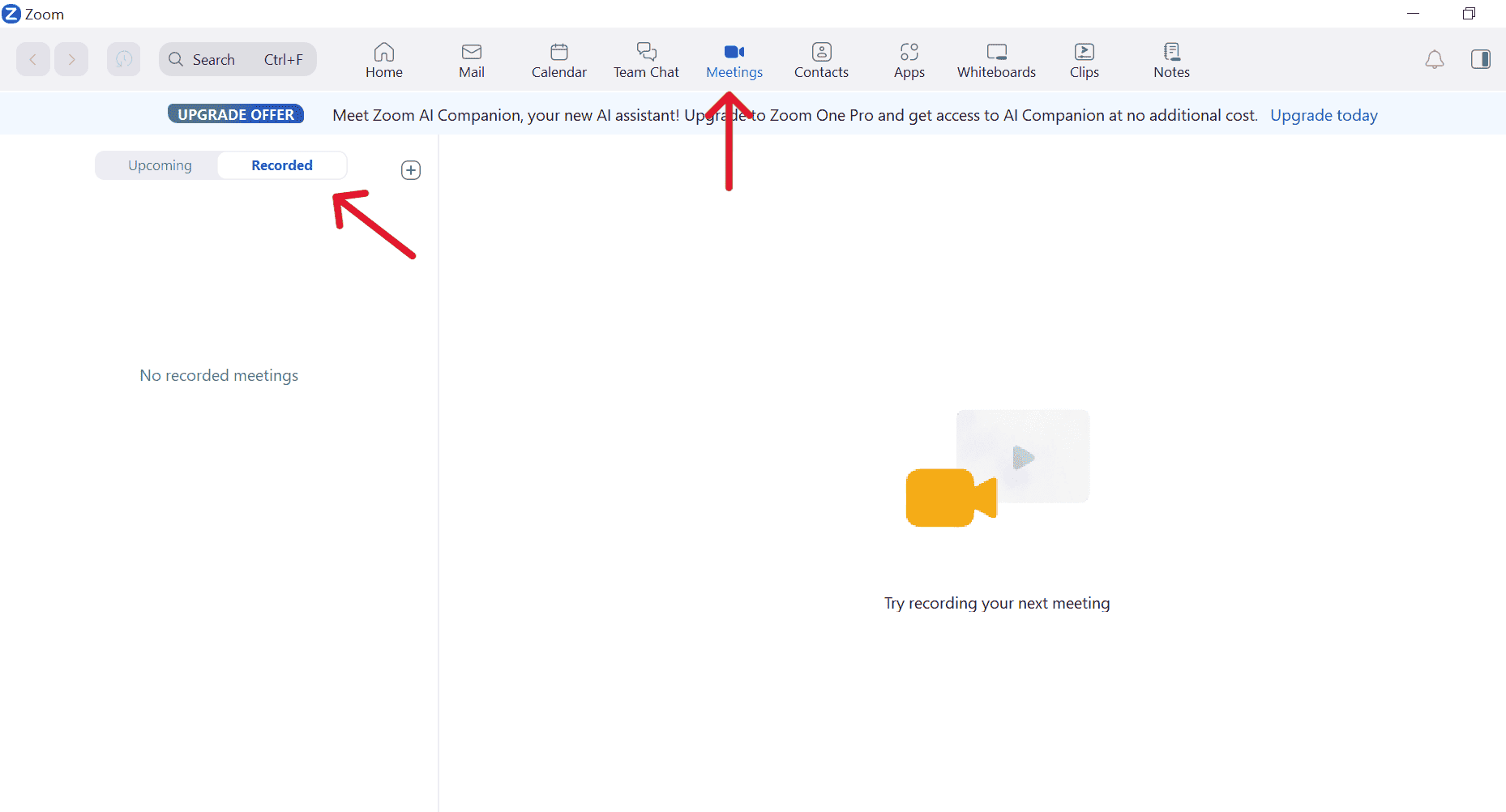1506x812 pixels.
Task: Schedule a meeting with the plus button
Action: pos(411,169)
